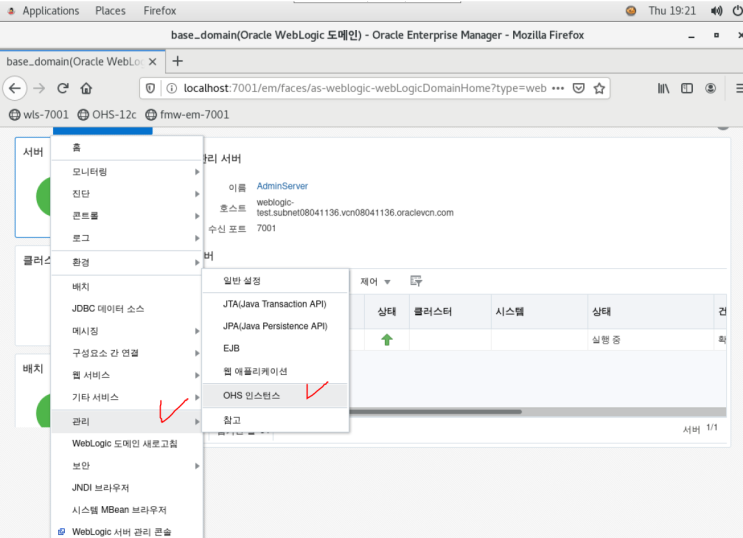Image resolution: width=743 pixels, height=538 pixels.
Task: Expand the 보안 submenu
Action: pos(127,465)
